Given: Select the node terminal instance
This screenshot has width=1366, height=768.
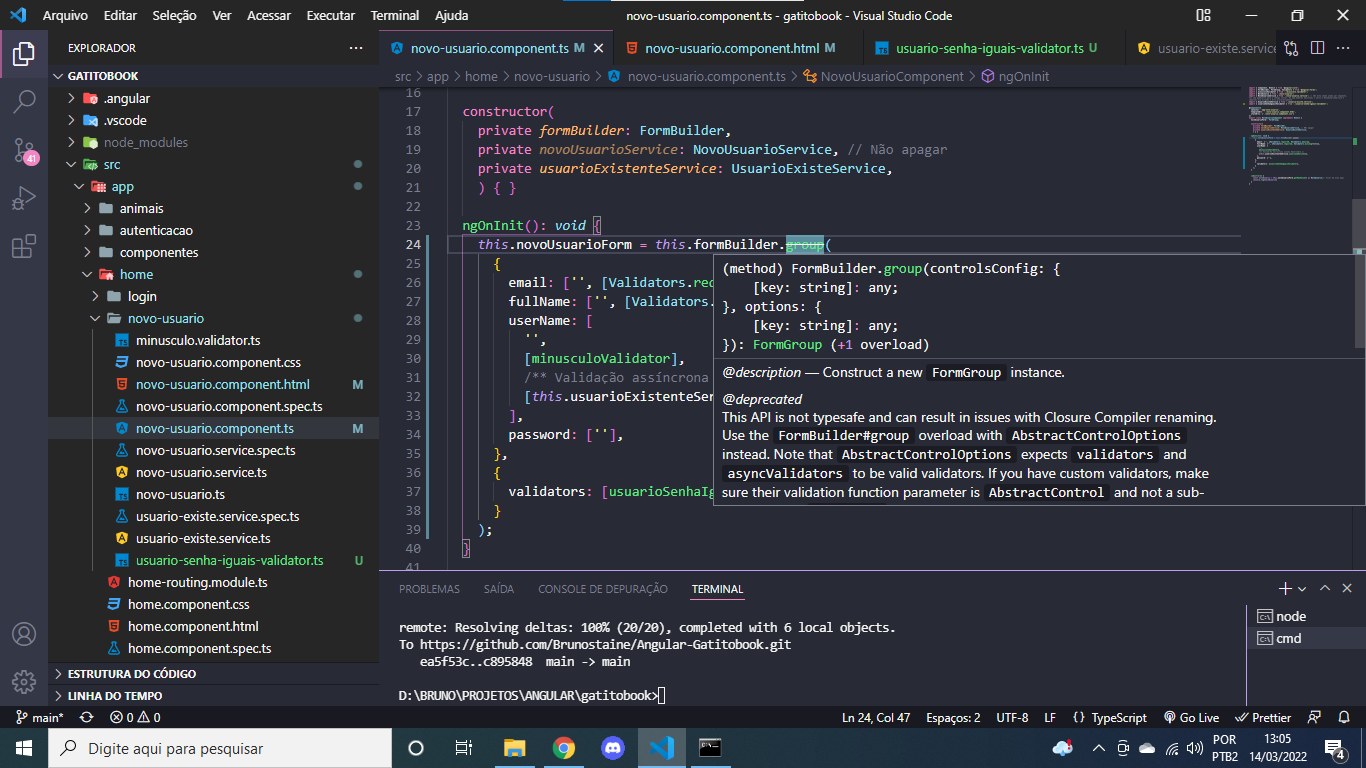Looking at the screenshot, I should pos(1305,616).
